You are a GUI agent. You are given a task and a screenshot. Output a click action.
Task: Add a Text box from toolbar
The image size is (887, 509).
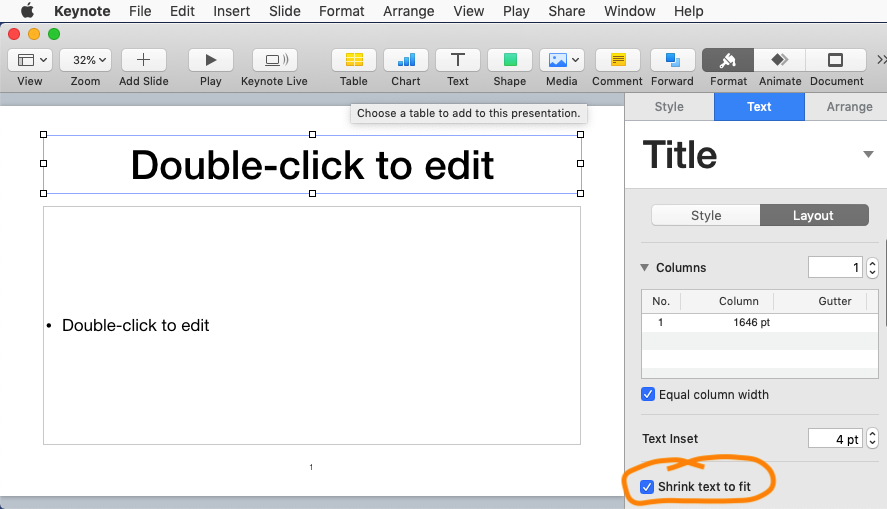coord(458,60)
